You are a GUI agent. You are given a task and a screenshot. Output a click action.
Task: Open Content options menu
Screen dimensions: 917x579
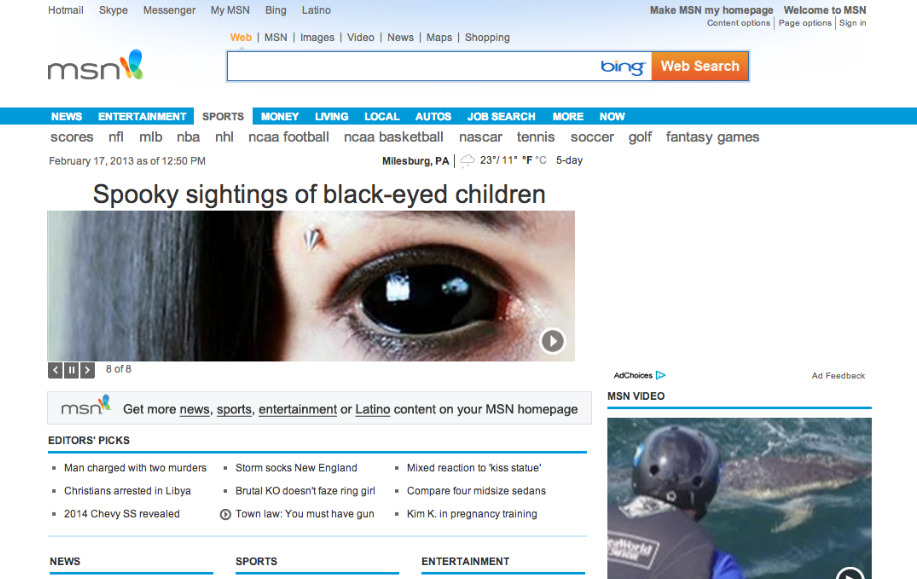(x=738, y=23)
